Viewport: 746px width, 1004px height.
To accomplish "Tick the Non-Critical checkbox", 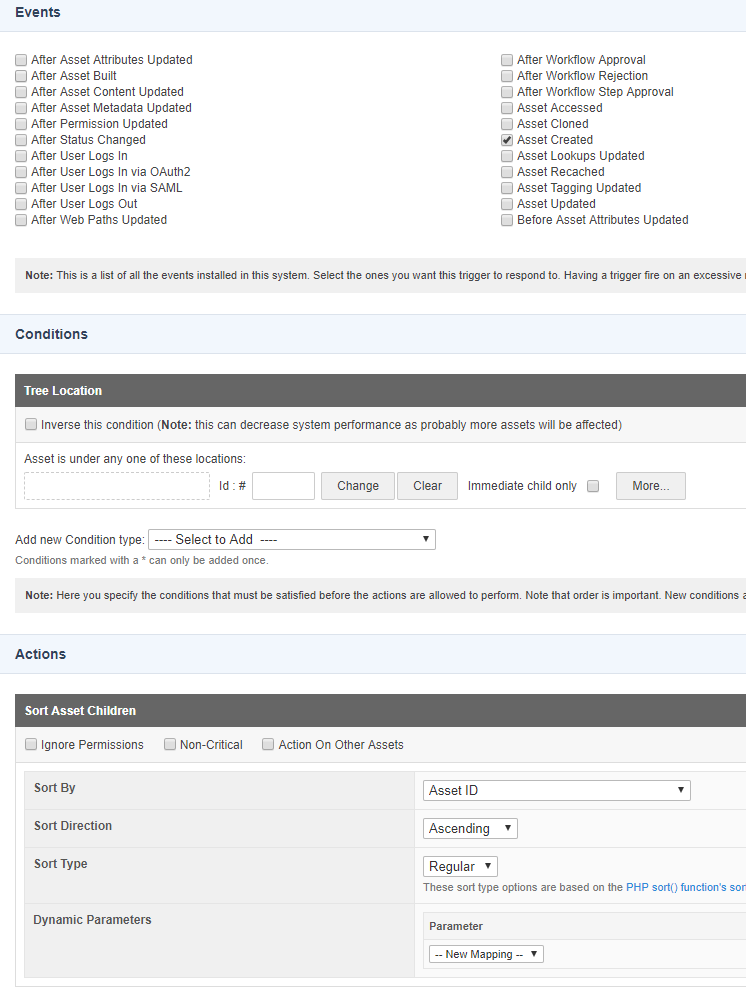I will click(170, 745).
